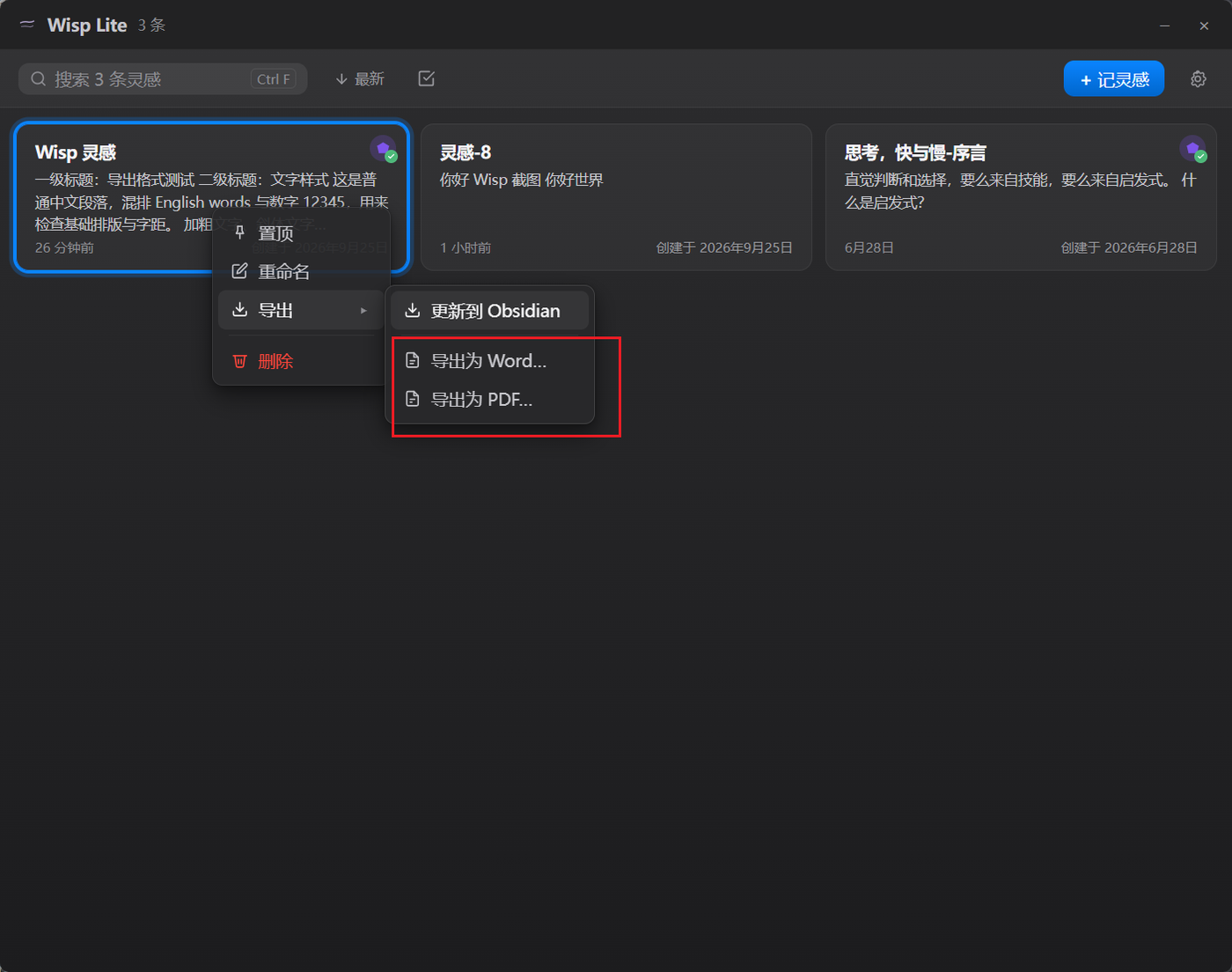Choose 导出为 Word... option
This screenshot has height=972, width=1232.
pos(489,361)
